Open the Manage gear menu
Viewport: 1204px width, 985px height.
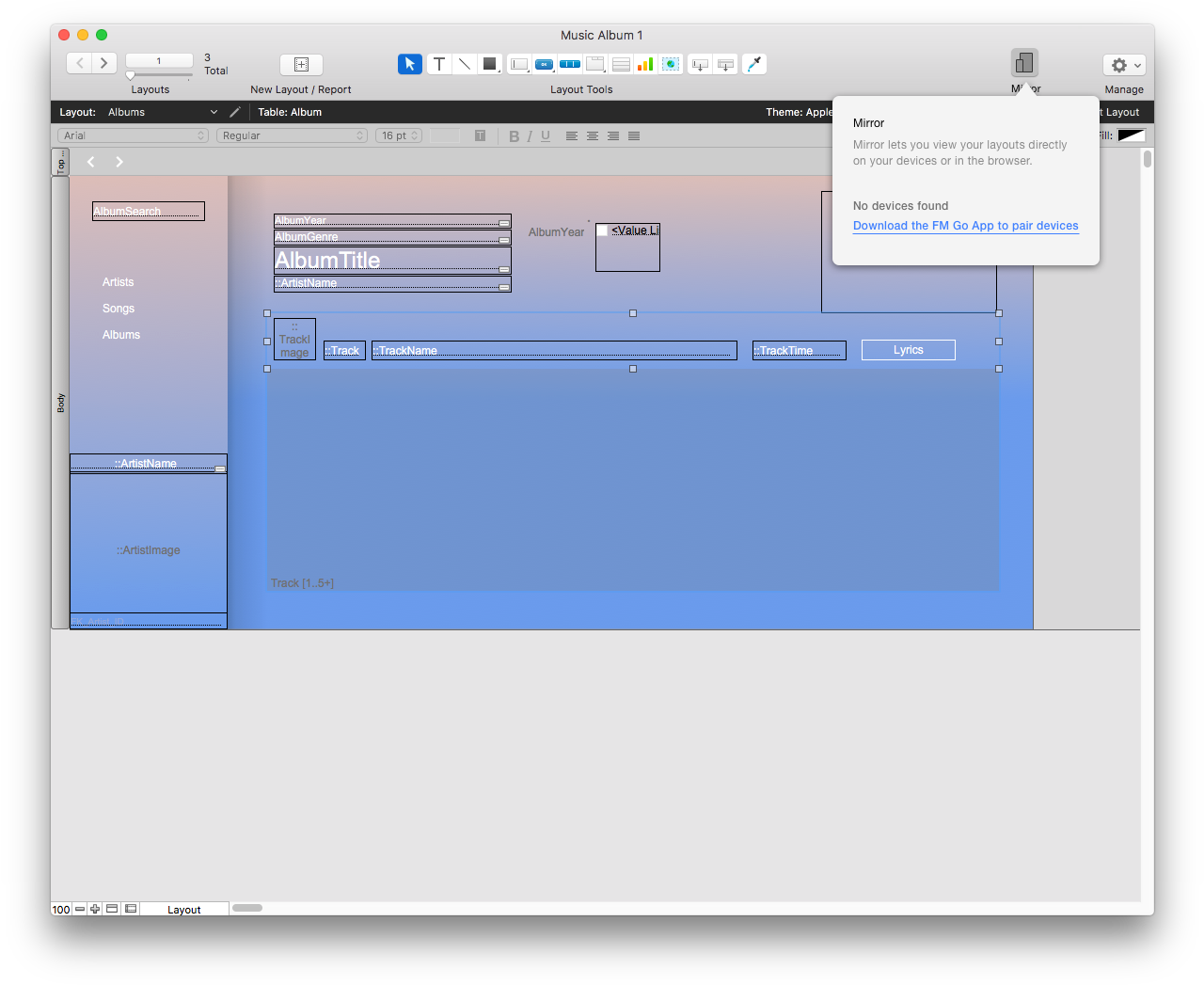click(1124, 65)
